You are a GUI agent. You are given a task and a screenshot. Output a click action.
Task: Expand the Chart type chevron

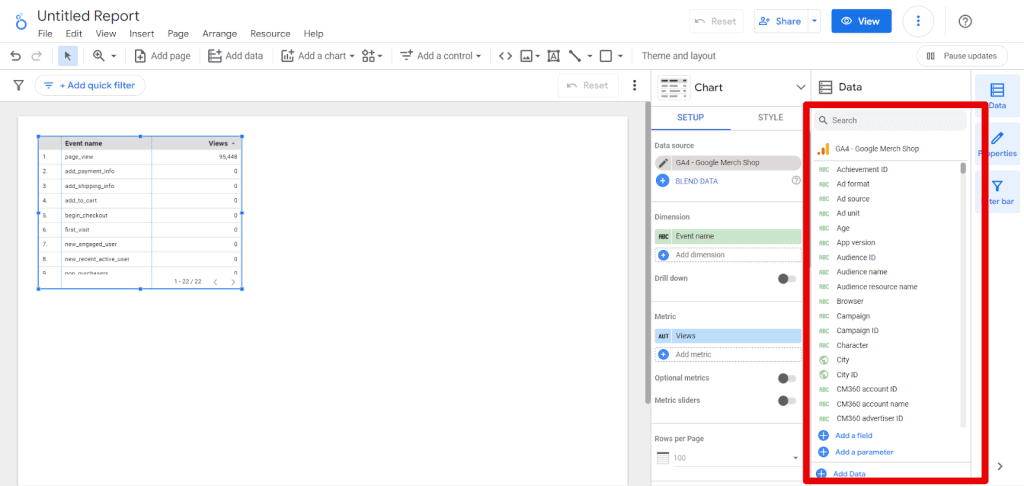click(x=801, y=88)
